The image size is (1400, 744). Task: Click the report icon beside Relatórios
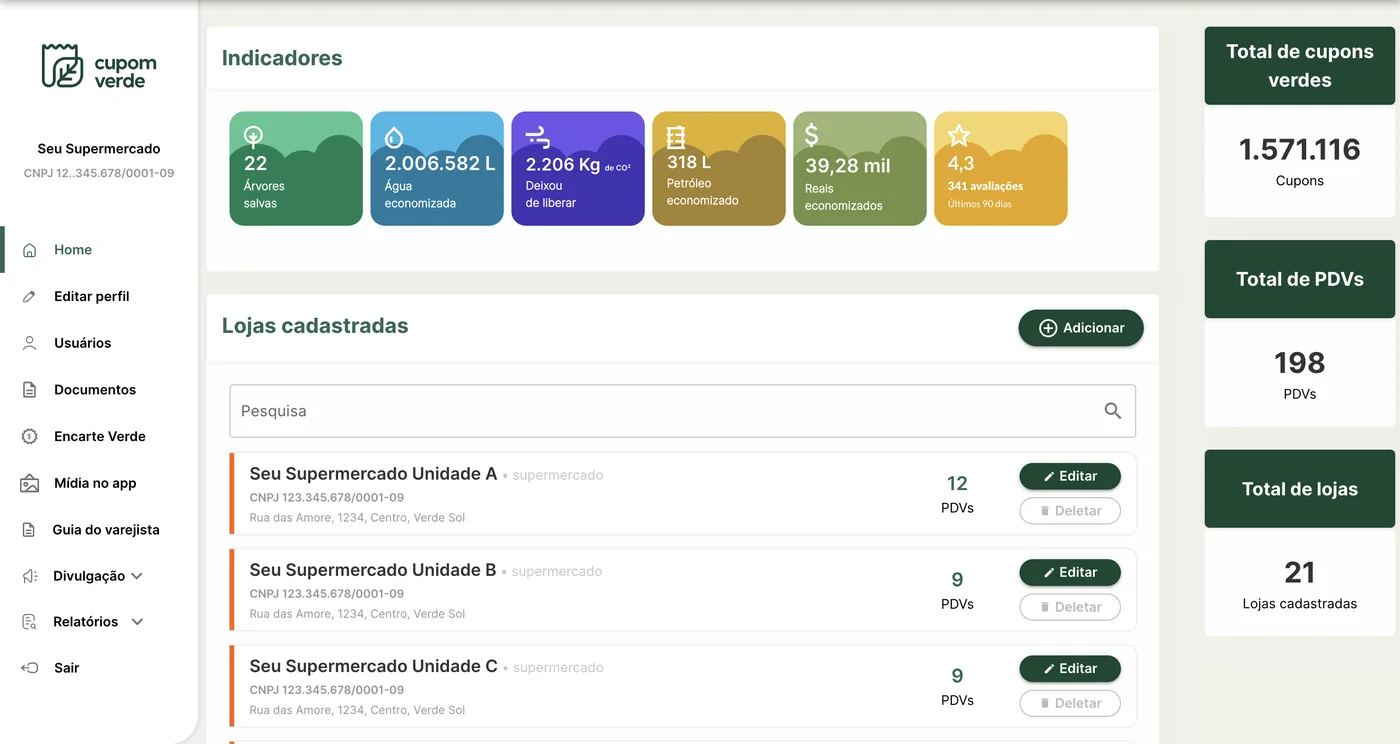coord(30,622)
